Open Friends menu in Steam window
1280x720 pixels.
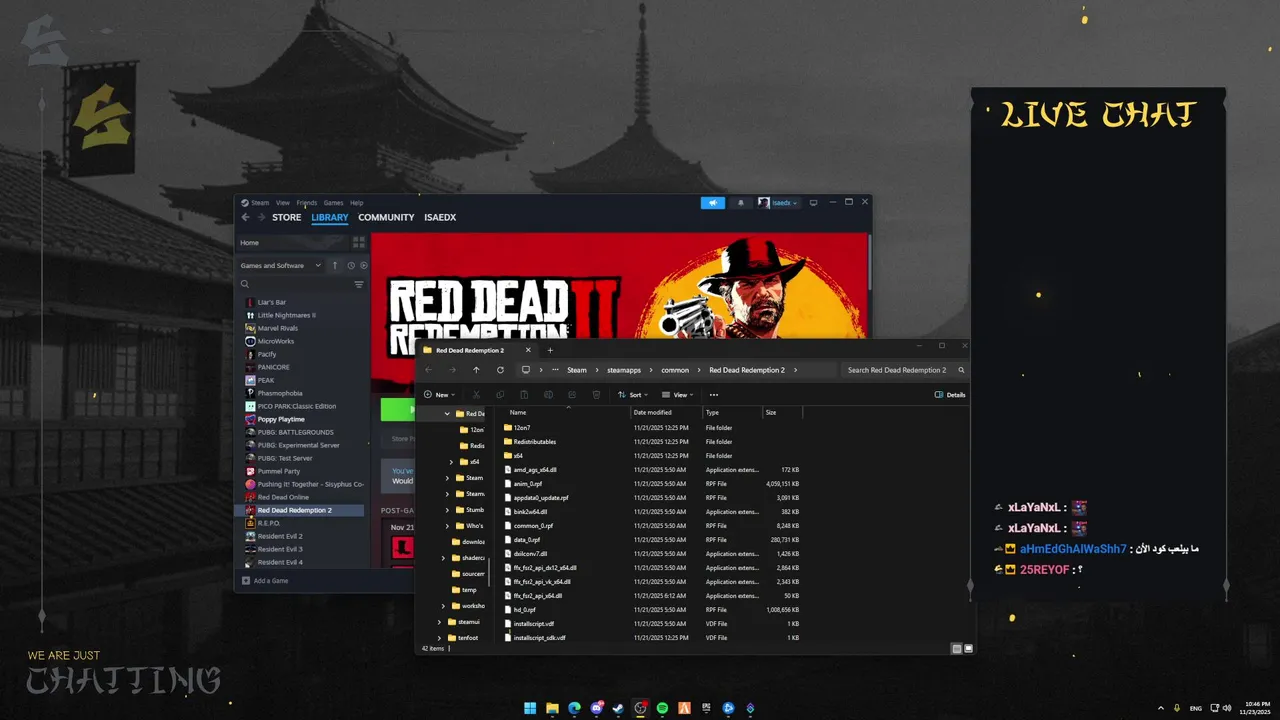pos(306,203)
